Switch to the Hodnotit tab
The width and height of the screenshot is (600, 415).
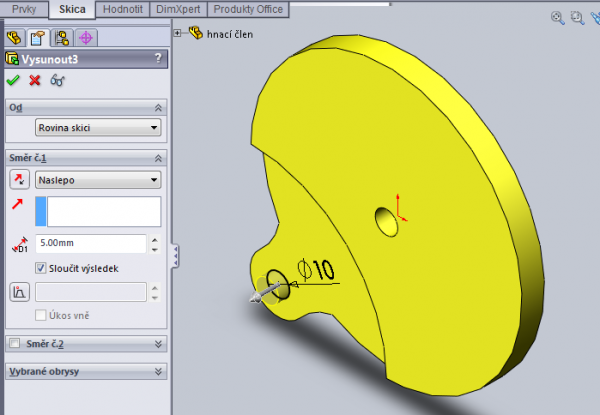[x=124, y=9]
